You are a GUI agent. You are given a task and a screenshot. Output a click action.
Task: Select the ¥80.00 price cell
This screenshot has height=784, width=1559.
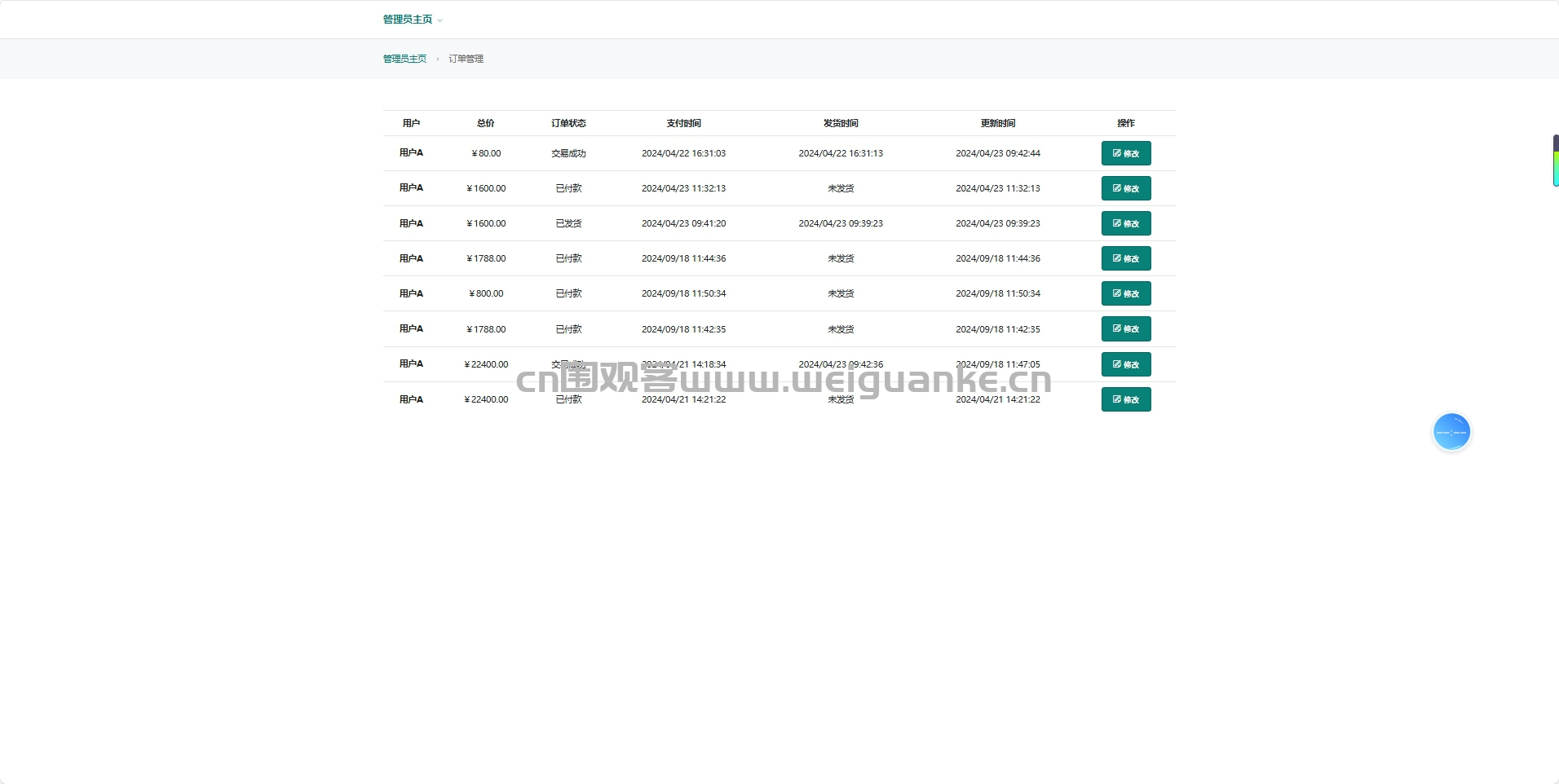pos(486,153)
